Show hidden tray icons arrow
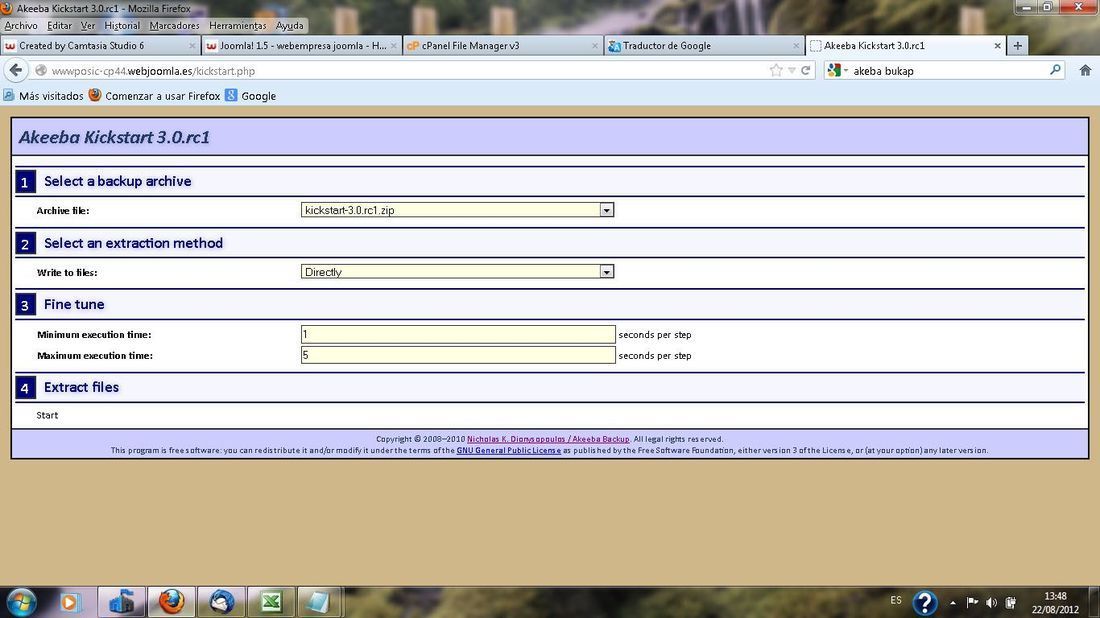Screen dimensions: 1100x618 [x=953, y=603]
